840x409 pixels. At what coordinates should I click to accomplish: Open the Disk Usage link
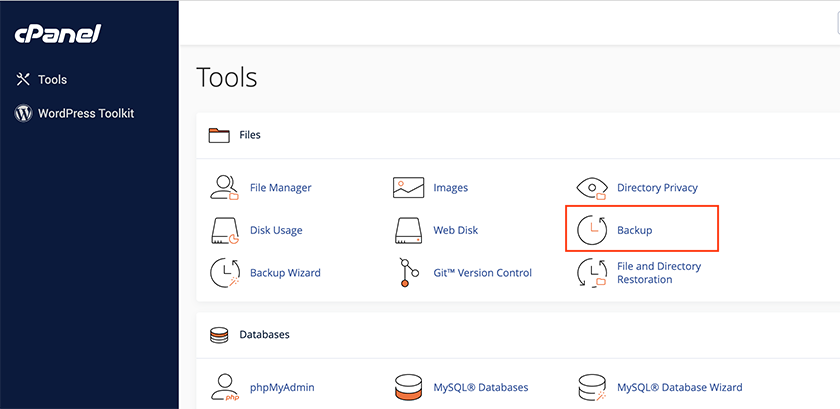tap(276, 230)
